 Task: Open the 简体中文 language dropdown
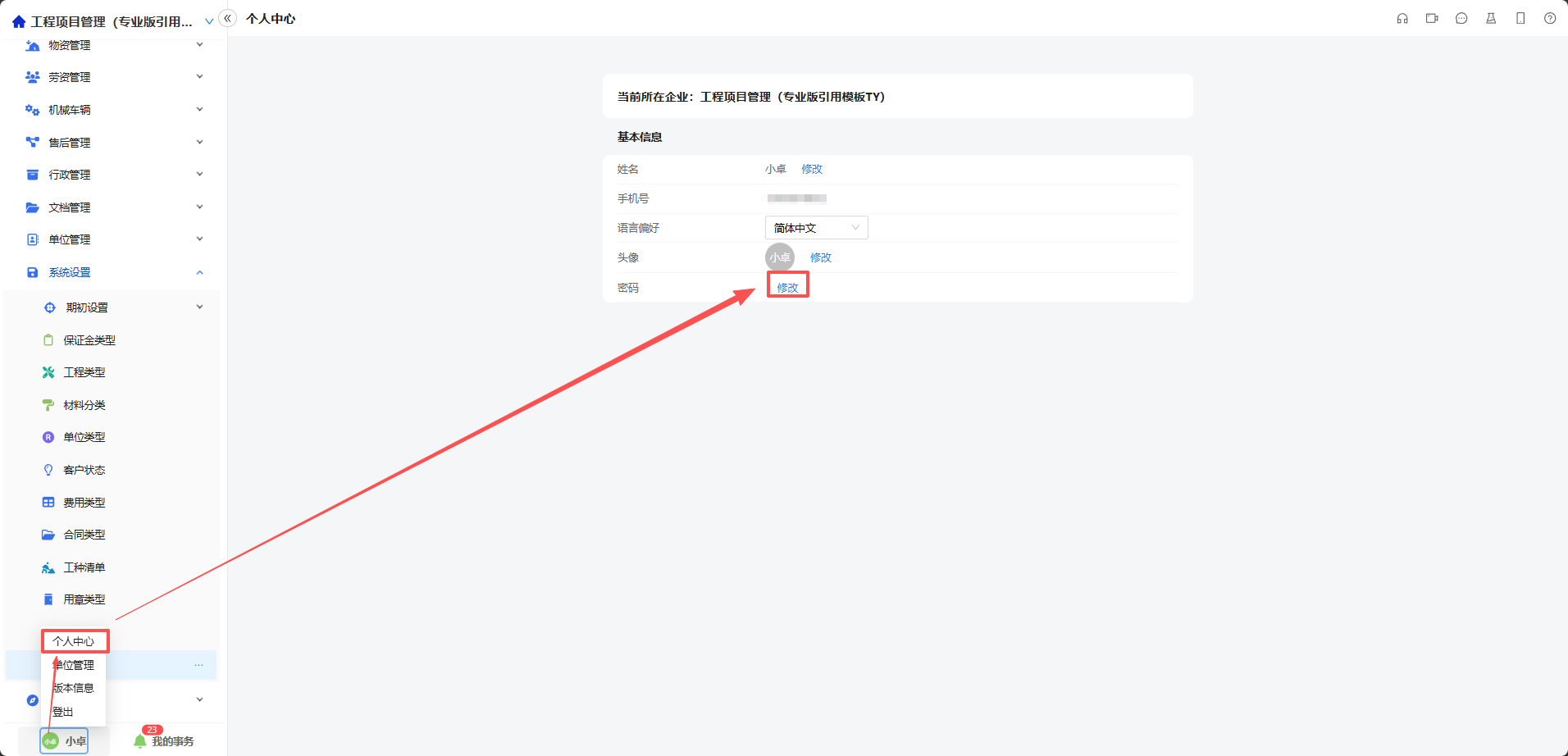click(816, 228)
